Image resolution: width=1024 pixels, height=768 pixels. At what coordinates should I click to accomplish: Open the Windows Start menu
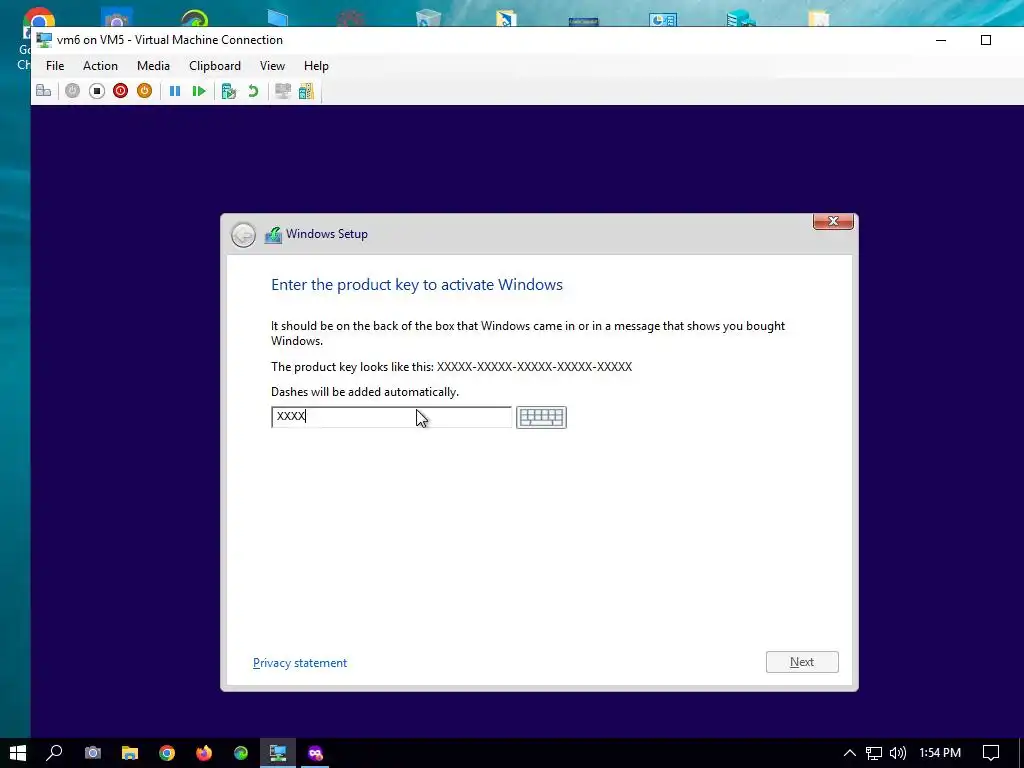pos(18,753)
